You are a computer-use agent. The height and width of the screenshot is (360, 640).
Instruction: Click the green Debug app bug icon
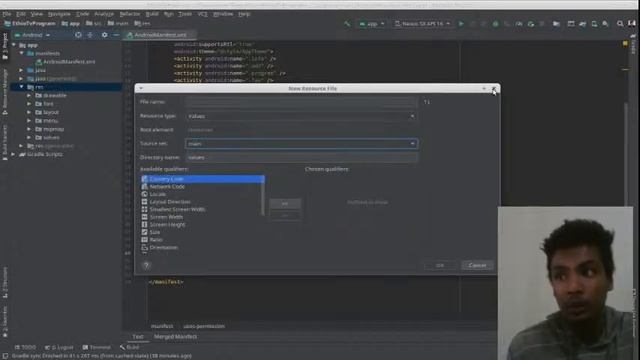(x=496, y=24)
